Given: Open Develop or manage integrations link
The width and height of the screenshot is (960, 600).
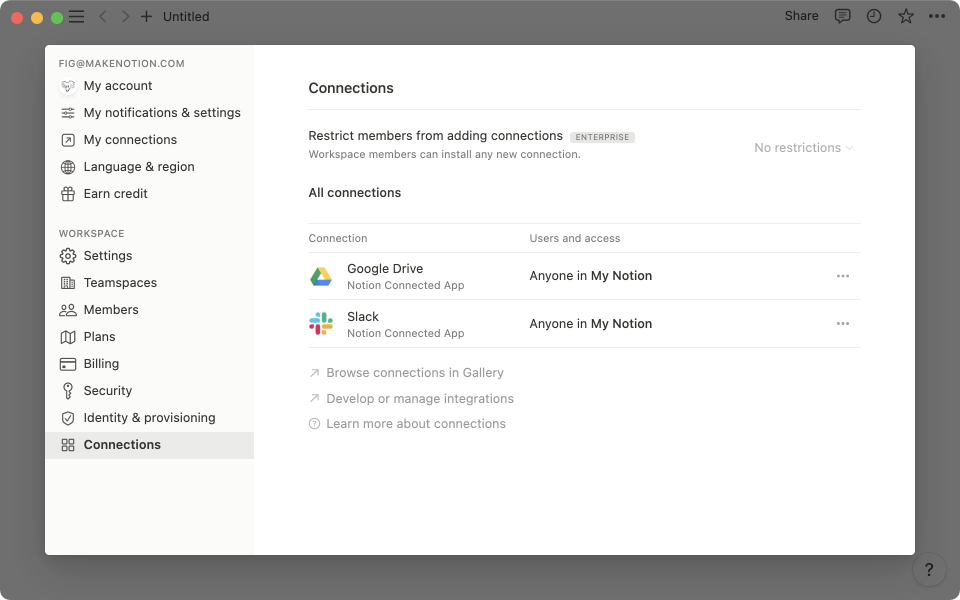Looking at the screenshot, I should (x=419, y=399).
